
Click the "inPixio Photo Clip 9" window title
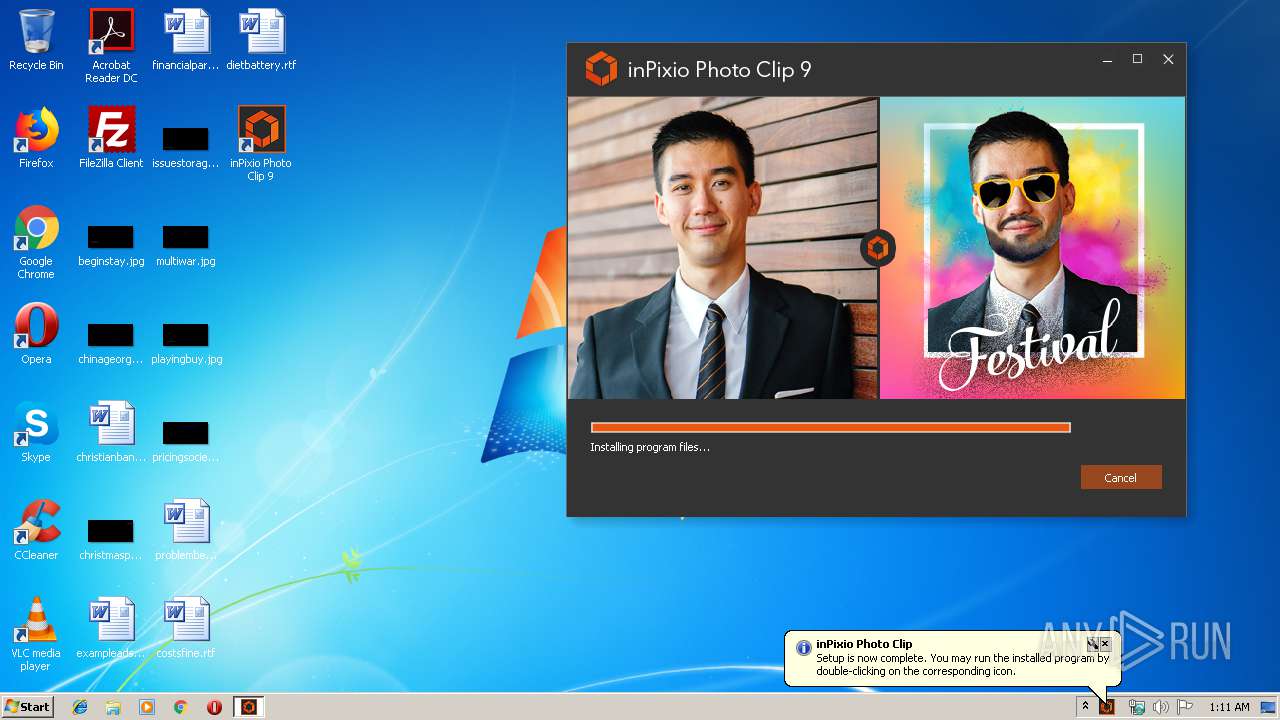coord(719,70)
